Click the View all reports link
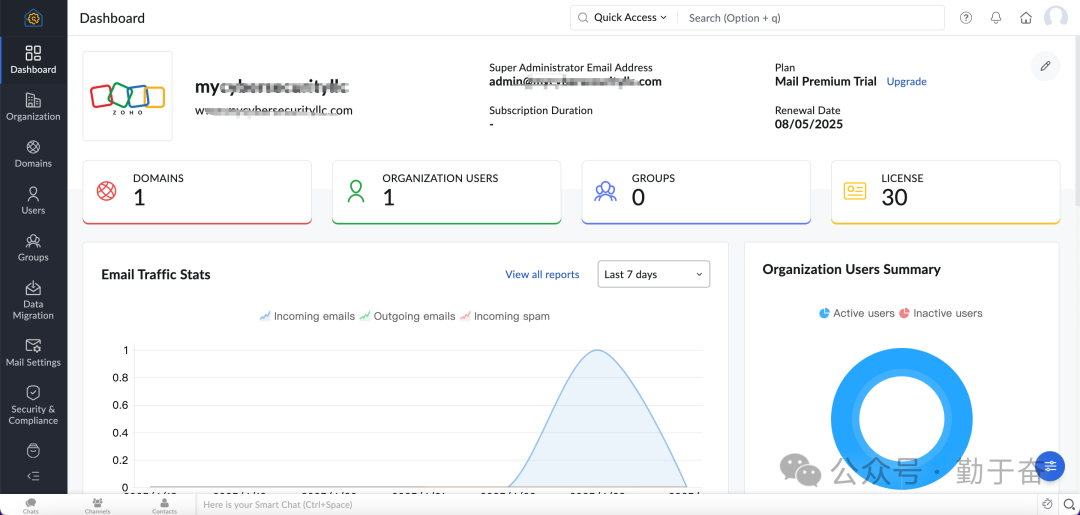 point(542,274)
